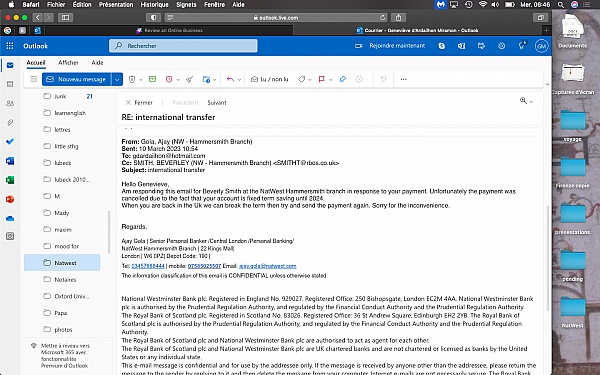Open the Files paperclip icon in rail
600x375 pixels.
(10, 122)
